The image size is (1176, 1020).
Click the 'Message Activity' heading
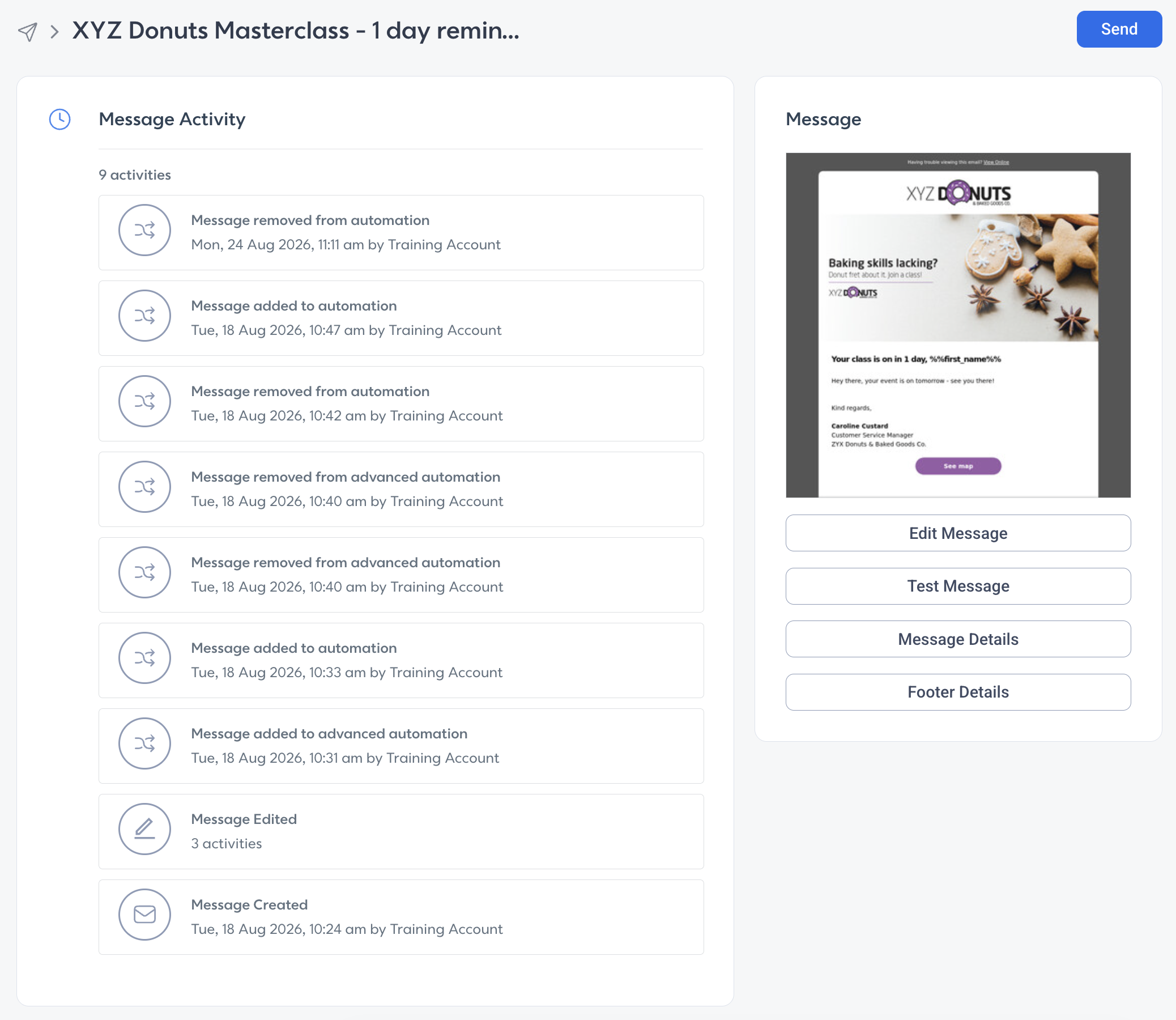(172, 119)
